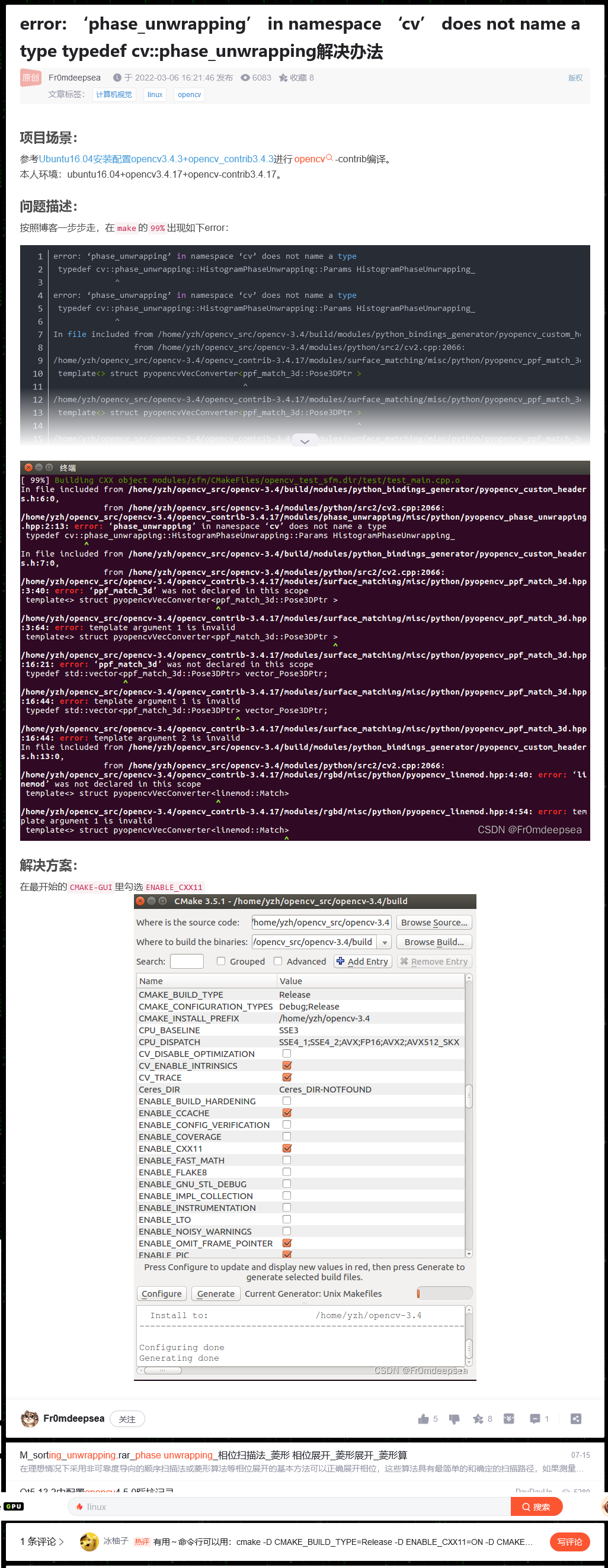Screen dimensions: 608x1568
Task: Toggle CV_ENABLE_INTRINSICS checkbox
Action: click(x=287, y=1065)
